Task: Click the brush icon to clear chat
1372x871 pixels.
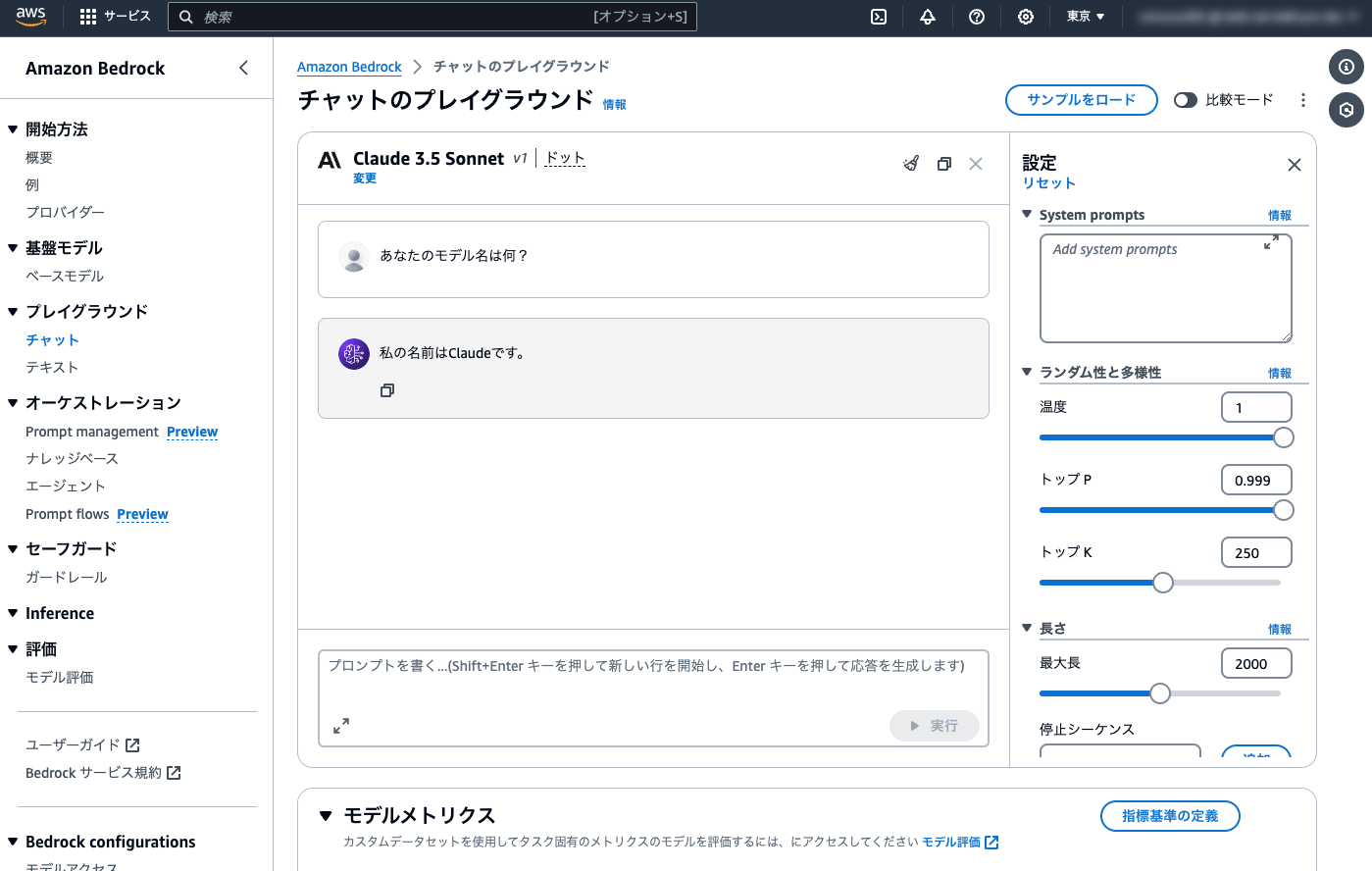Action: 911,163
